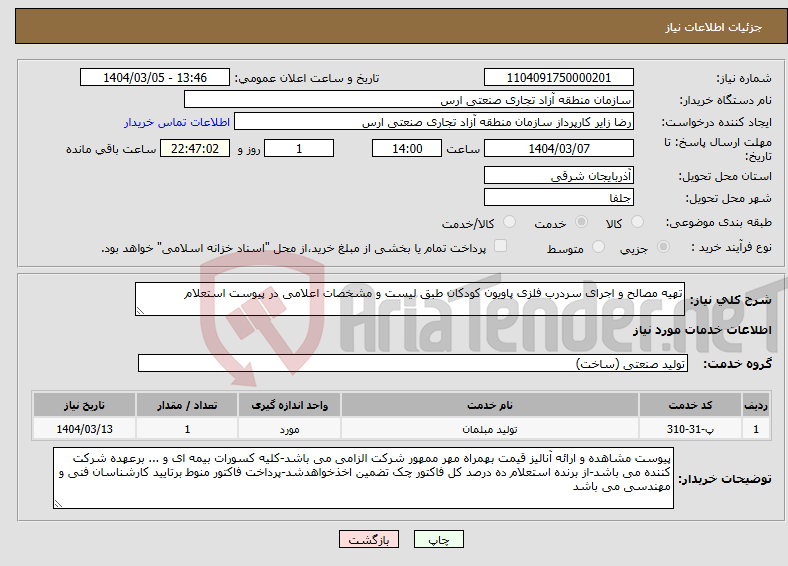
Task: Toggle the اسناد خزانه اسلامی payment checkbox
Action: [500, 245]
